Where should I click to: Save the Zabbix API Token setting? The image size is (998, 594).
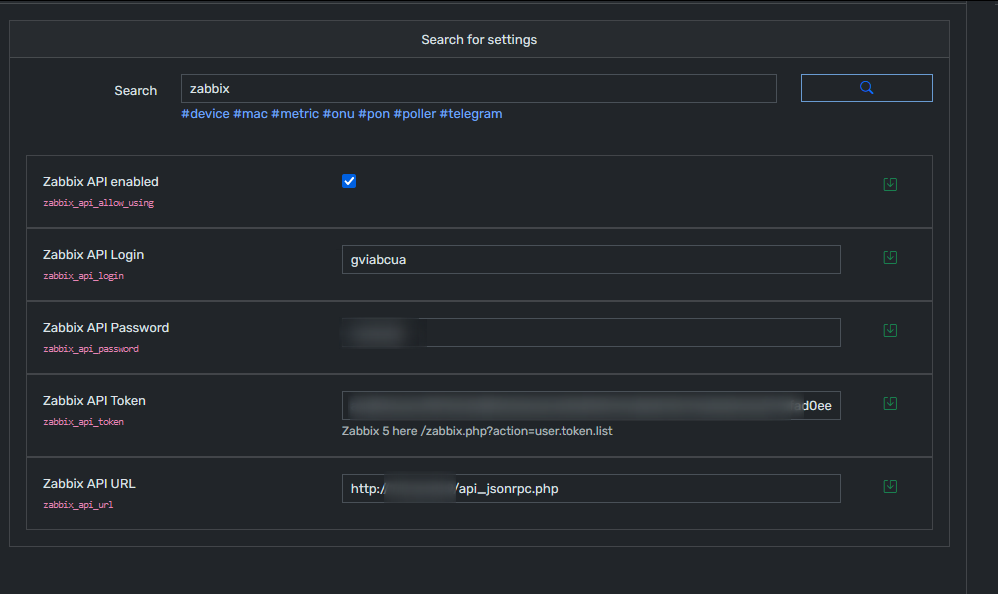click(890, 404)
